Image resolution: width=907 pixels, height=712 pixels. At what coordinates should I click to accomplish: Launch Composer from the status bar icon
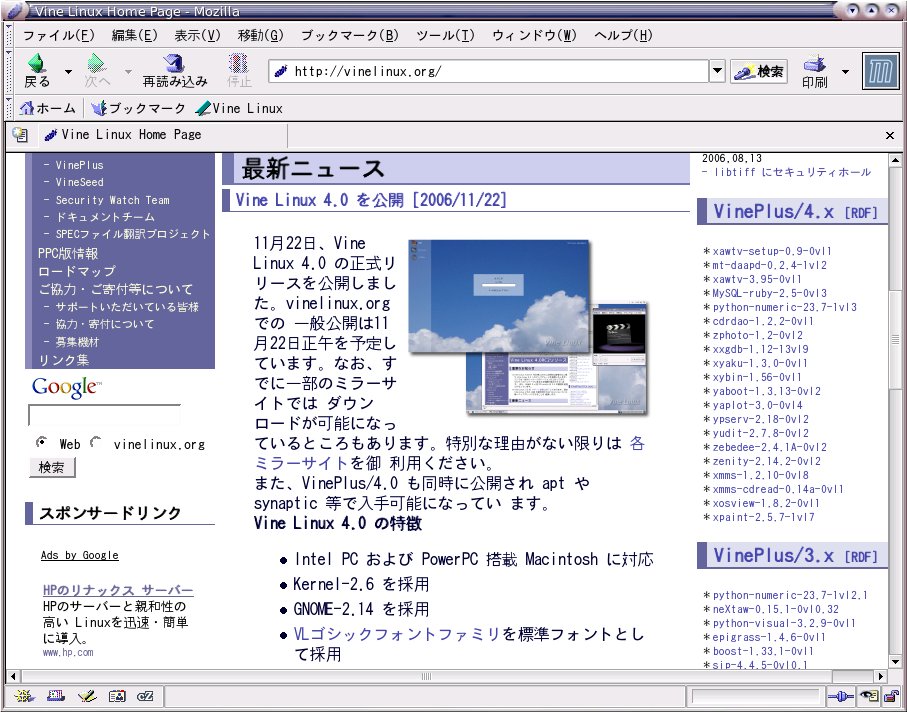[87, 696]
